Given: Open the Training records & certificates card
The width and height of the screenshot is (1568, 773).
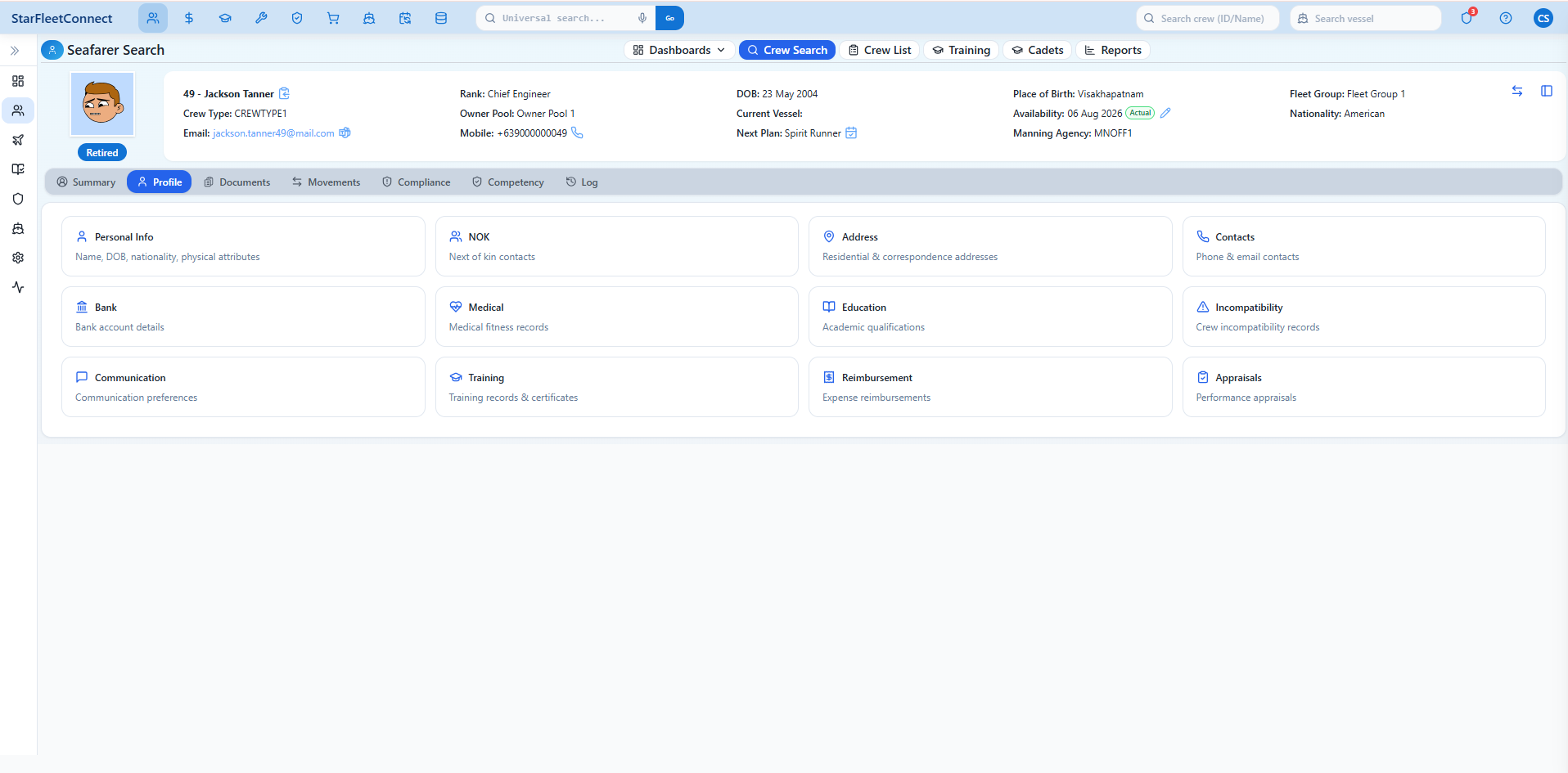Looking at the screenshot, I should pos(616,387).
